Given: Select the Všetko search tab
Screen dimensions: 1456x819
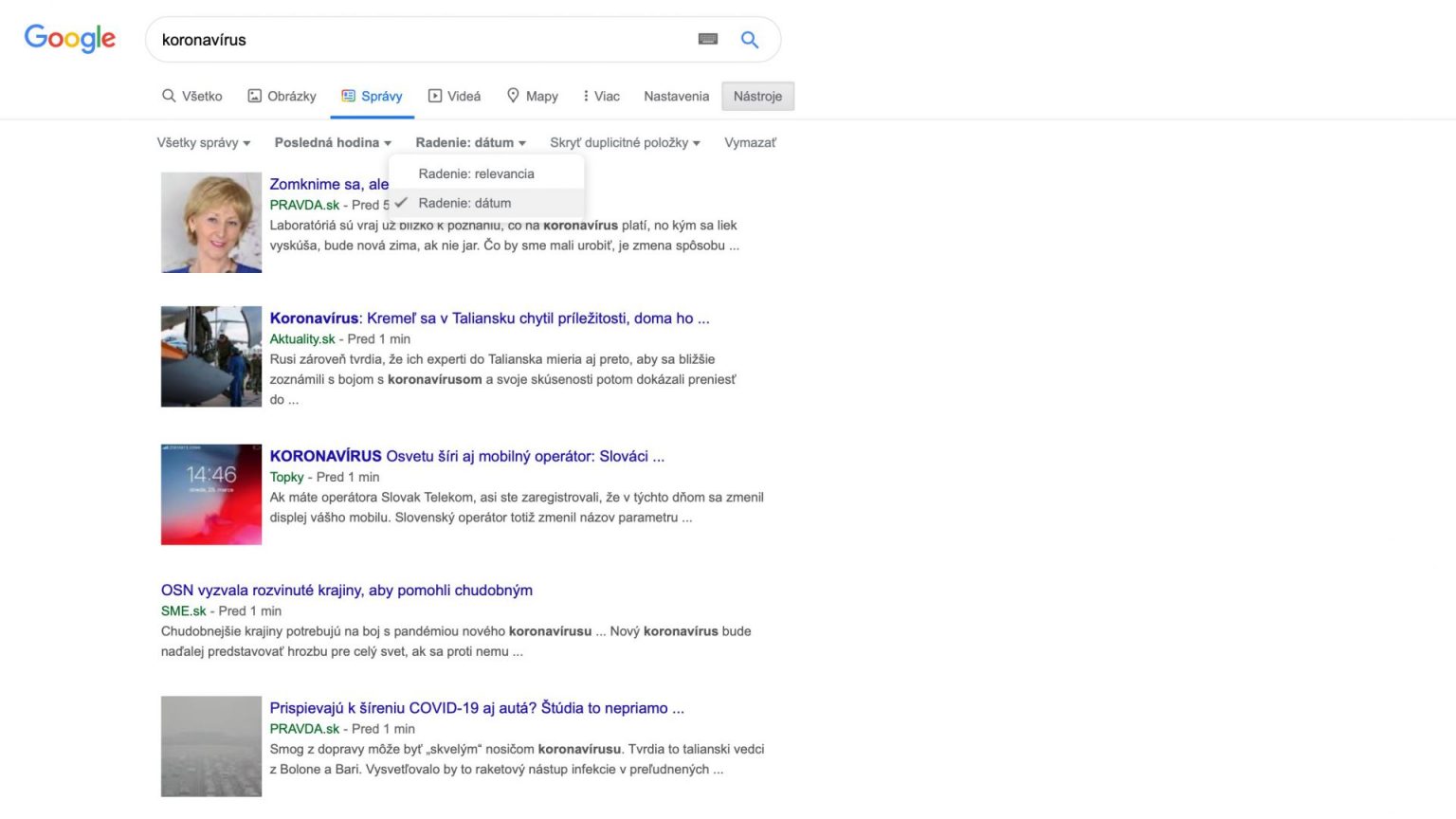Looking at the screenshot, I should point(192,96).
